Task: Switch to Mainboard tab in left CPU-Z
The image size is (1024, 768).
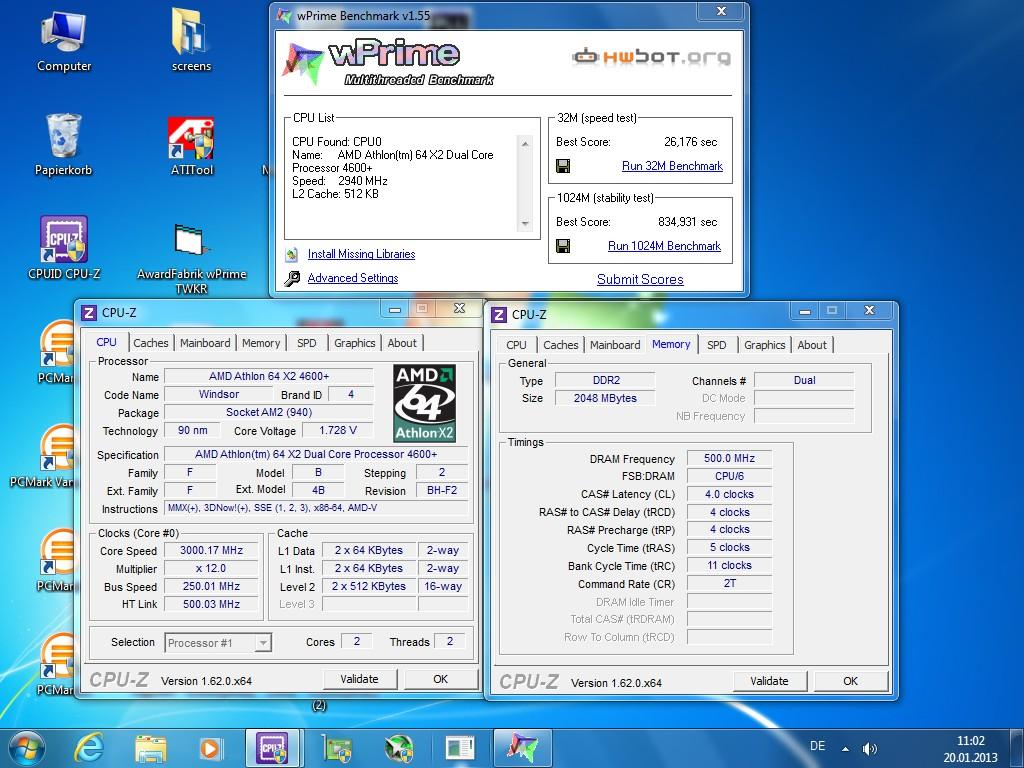Action: click(205, 343)
